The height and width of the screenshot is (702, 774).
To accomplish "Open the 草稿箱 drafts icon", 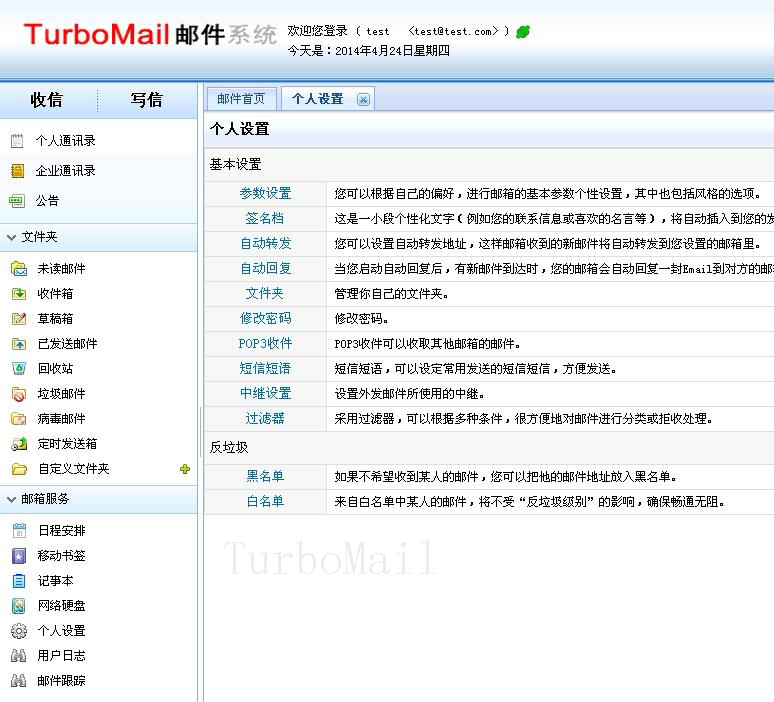I will point(19,319).
